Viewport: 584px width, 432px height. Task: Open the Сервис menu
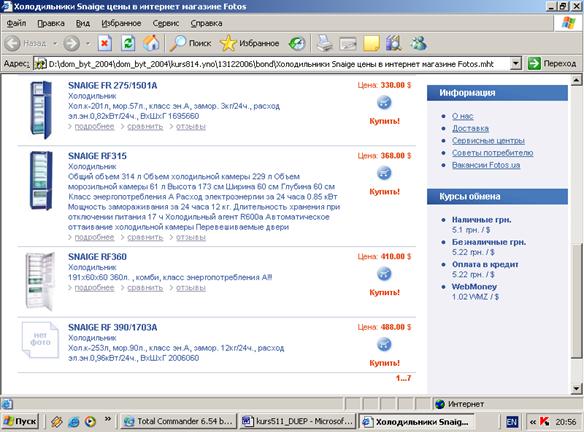point(166,23)
